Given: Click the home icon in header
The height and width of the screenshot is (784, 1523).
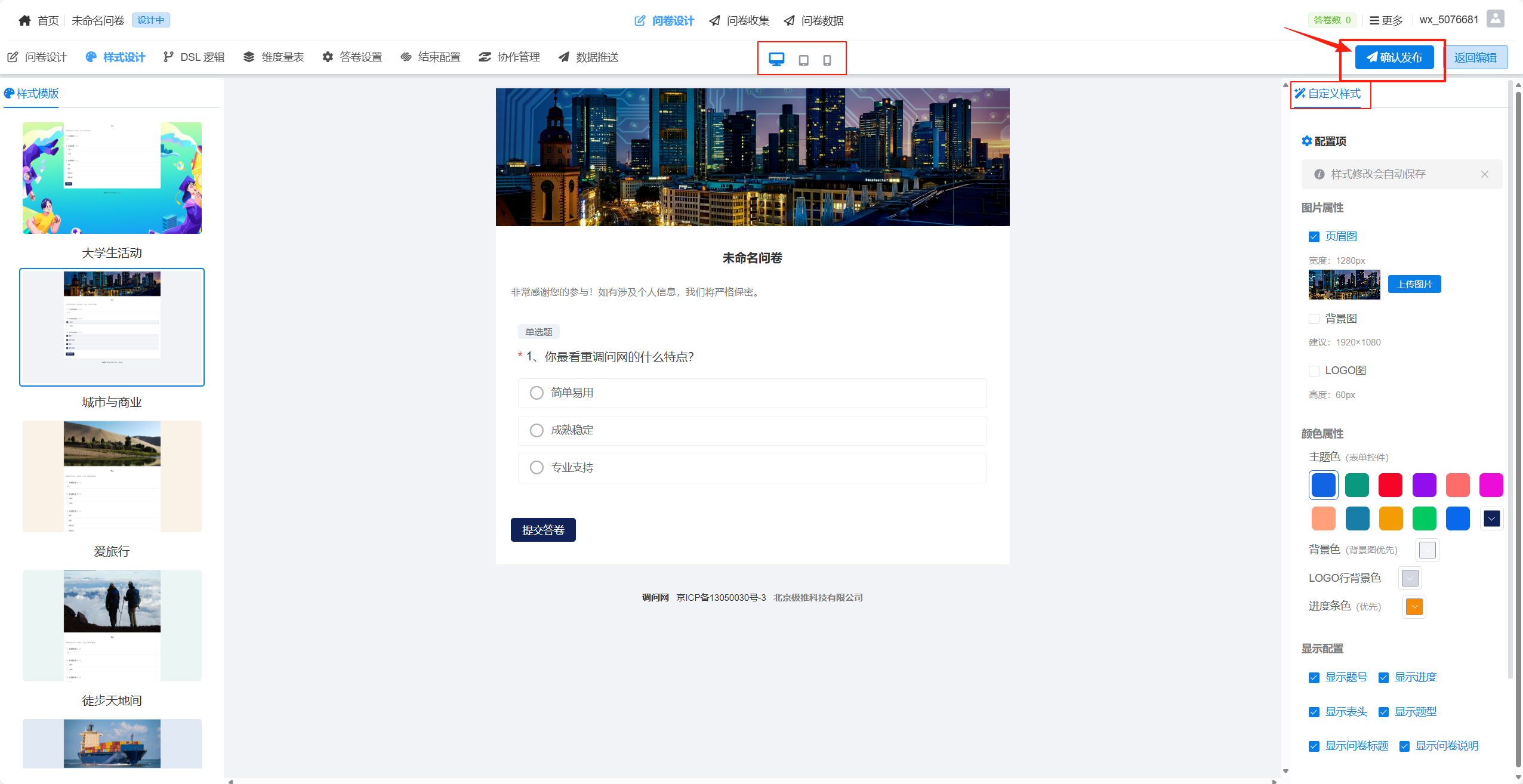Looking at the screenshot, I should click(x=24, y=20).
